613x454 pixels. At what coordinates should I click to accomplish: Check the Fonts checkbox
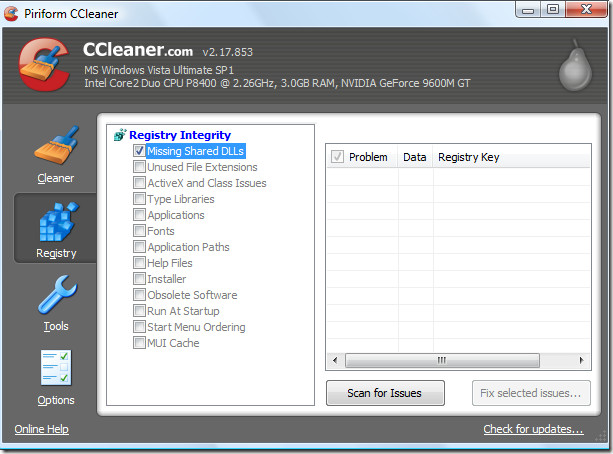coord(139,231)
